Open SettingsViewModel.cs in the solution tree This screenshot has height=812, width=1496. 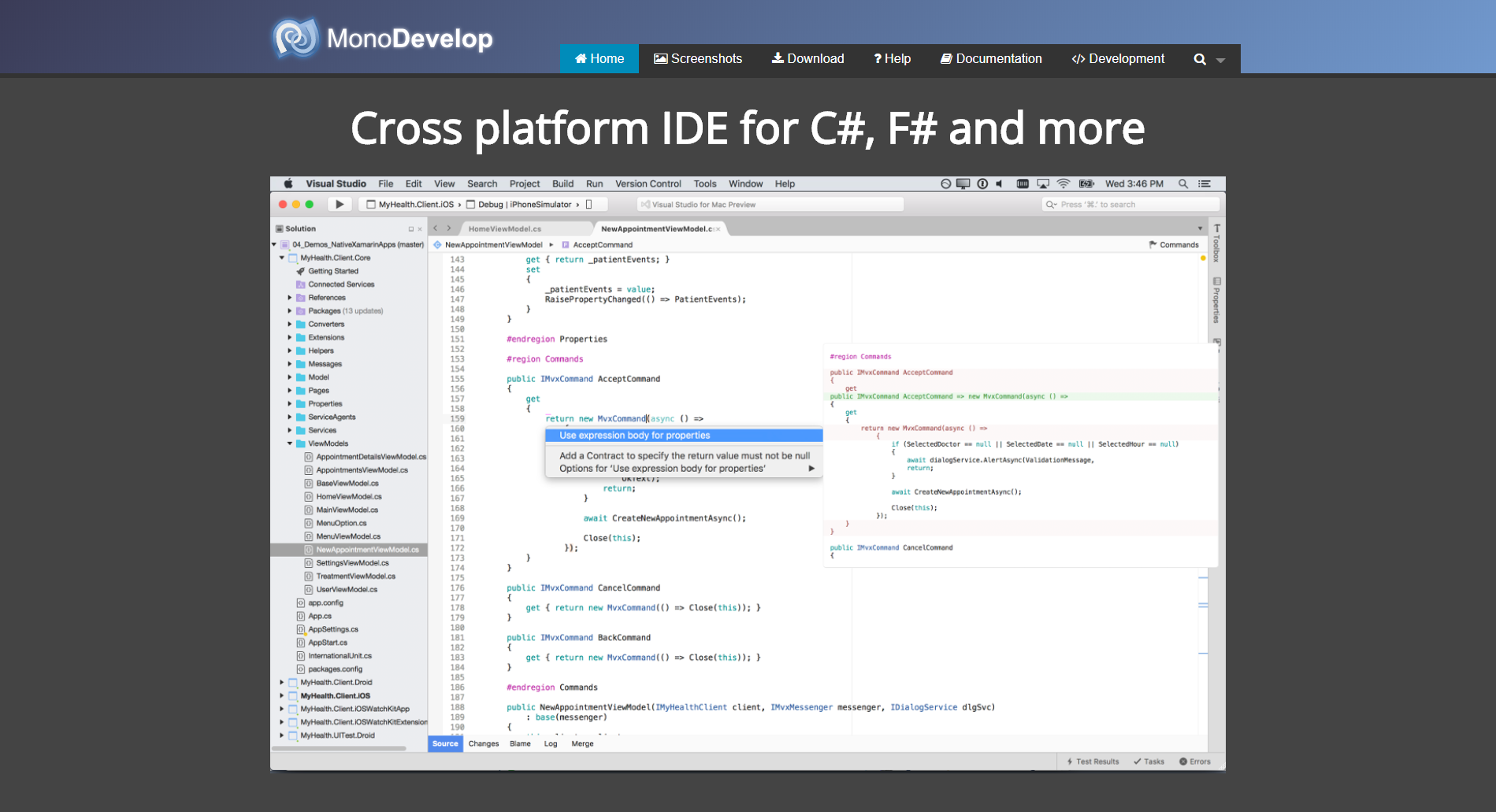[352, 563]
